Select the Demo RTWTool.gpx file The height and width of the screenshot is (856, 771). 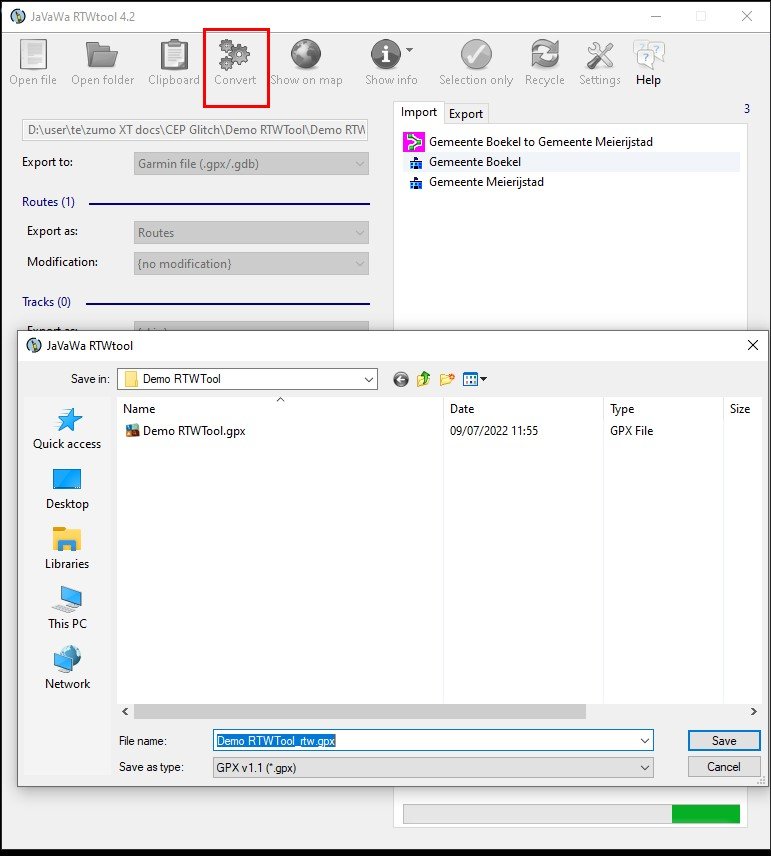tap(194, 431)
